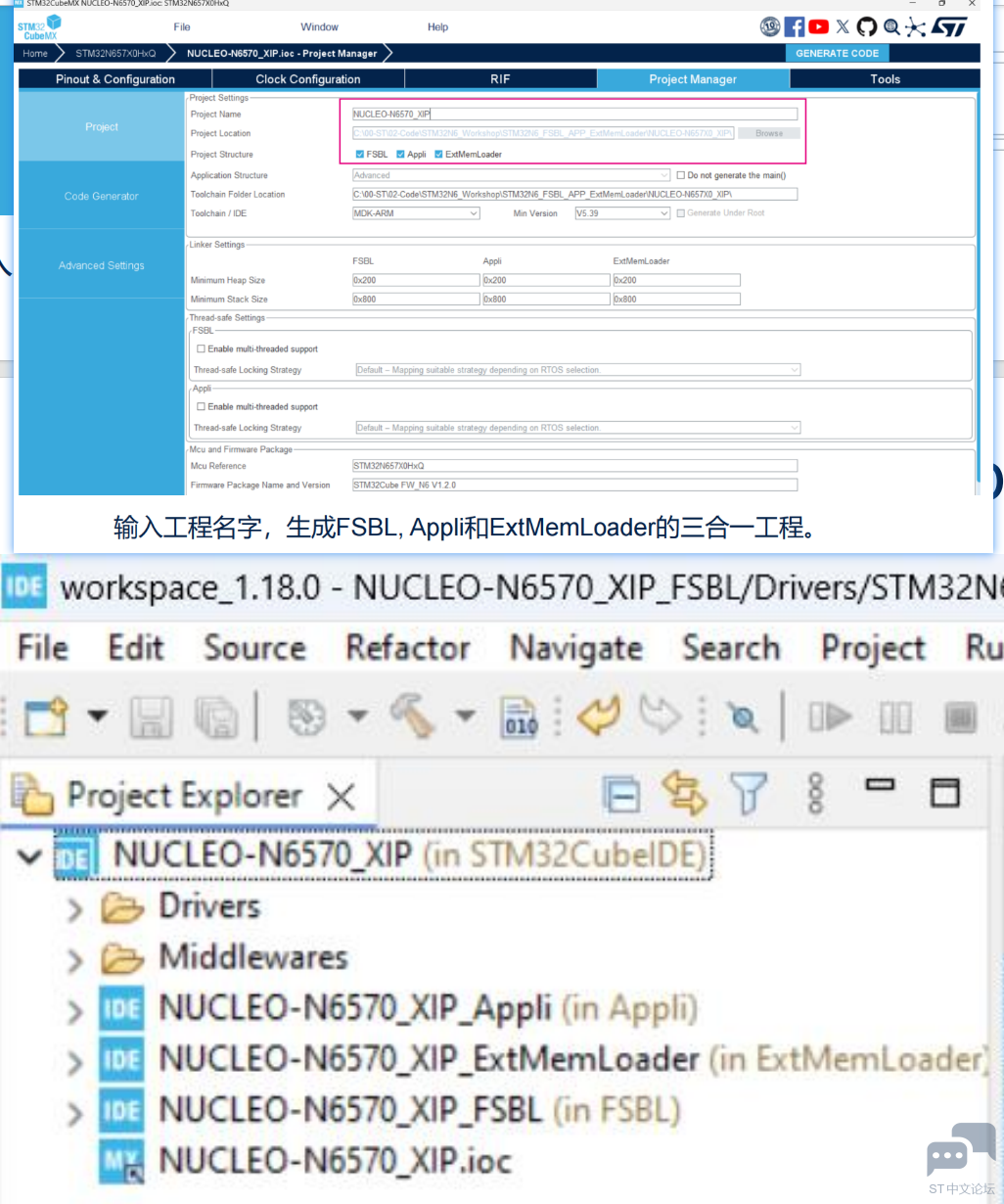Open the Toolchain / IDE dropdown

click(x=416, y=213)
